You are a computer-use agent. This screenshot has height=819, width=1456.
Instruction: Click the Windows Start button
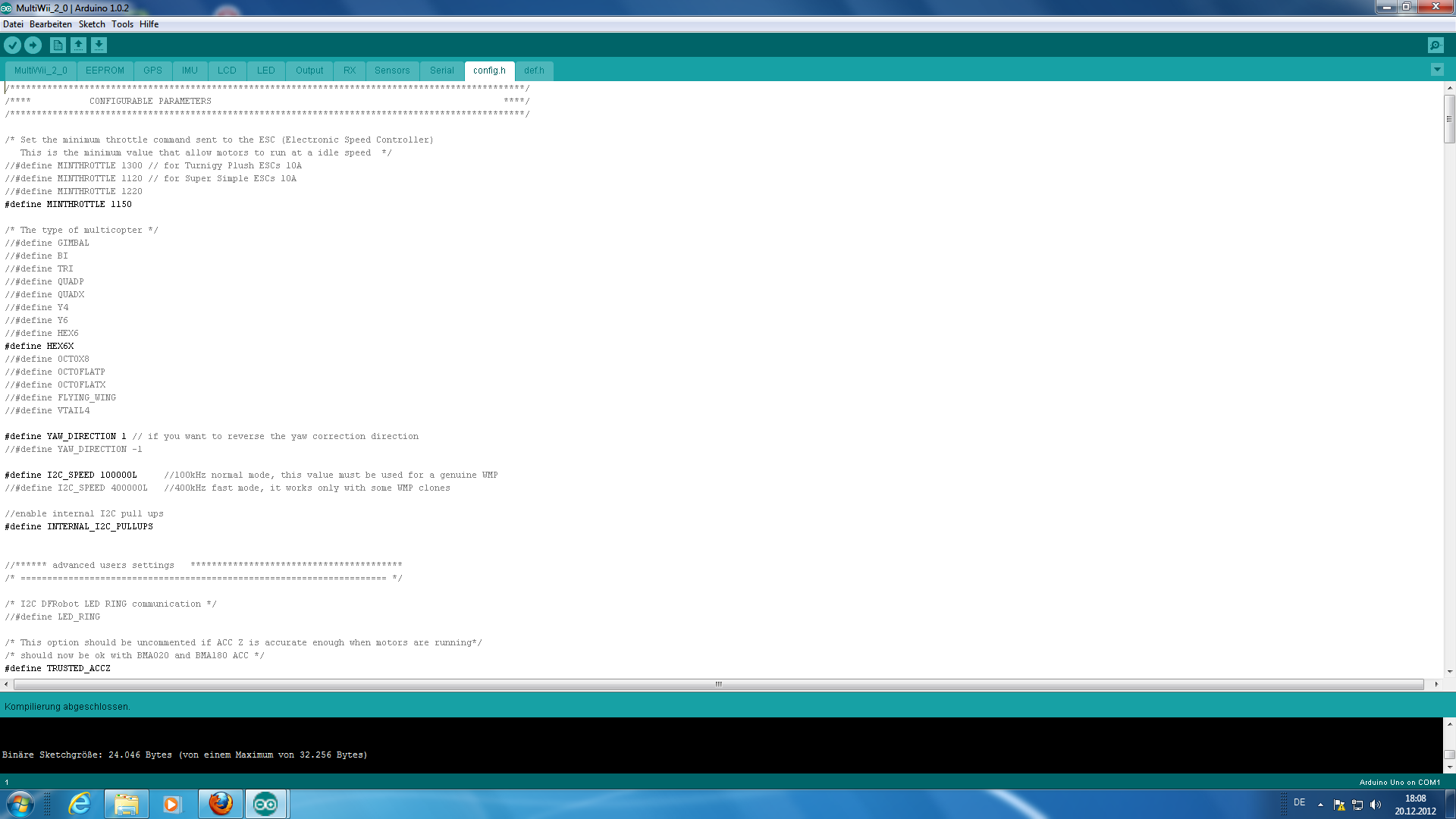pyautogui.click(x=20, y=804)
